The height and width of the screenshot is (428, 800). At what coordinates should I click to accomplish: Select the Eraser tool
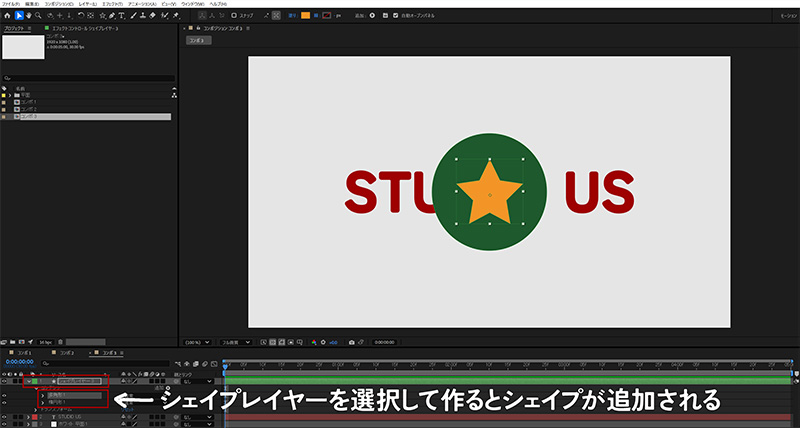coord(152,16)
